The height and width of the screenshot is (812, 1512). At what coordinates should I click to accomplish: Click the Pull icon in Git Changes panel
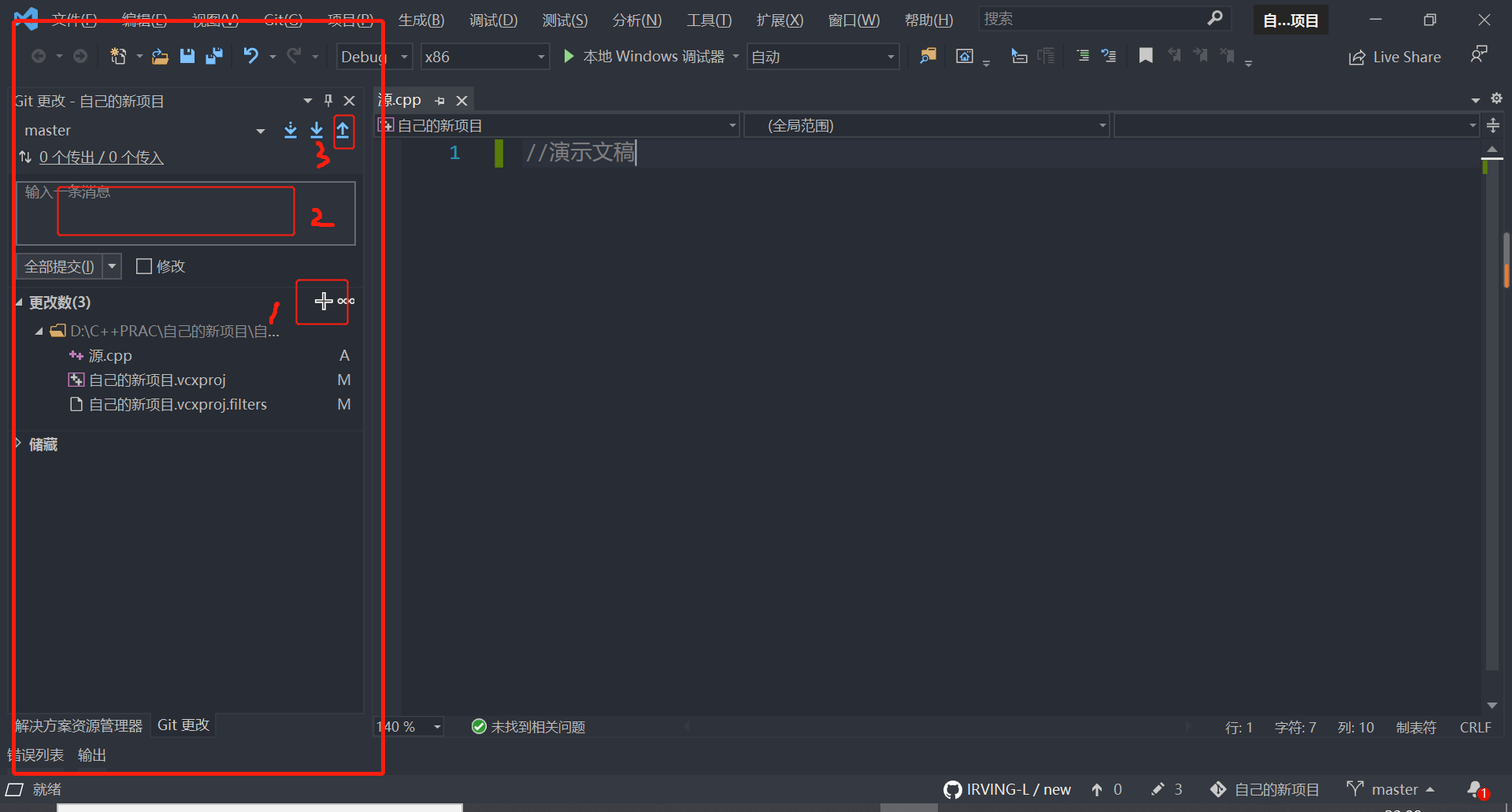(317, 131)
